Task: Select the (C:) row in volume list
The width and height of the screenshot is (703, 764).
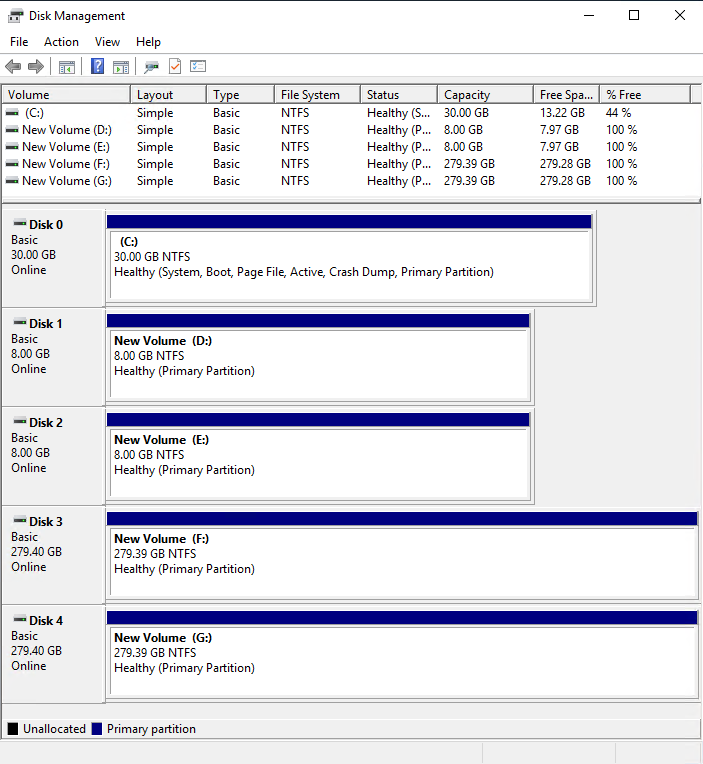Action: (x=35, y=113)
